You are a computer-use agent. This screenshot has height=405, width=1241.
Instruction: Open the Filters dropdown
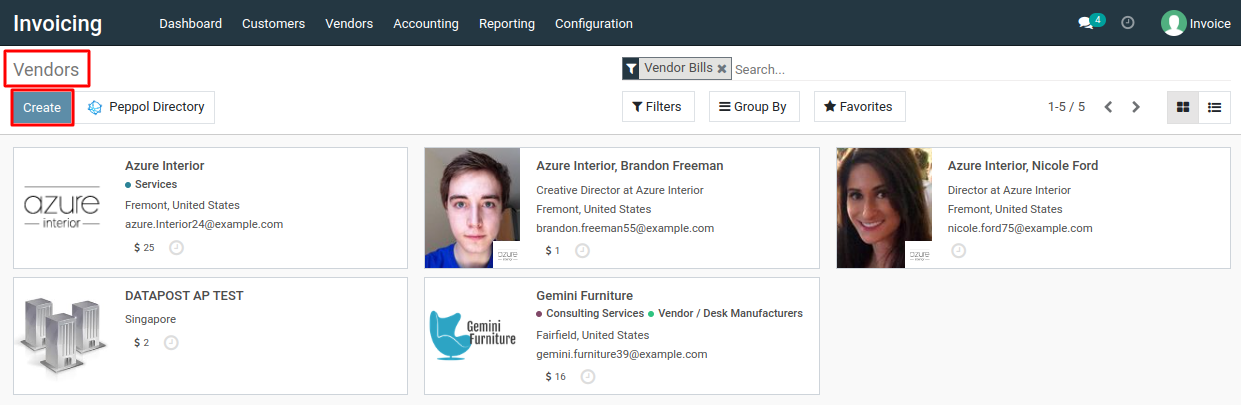[x=658, y=107]
